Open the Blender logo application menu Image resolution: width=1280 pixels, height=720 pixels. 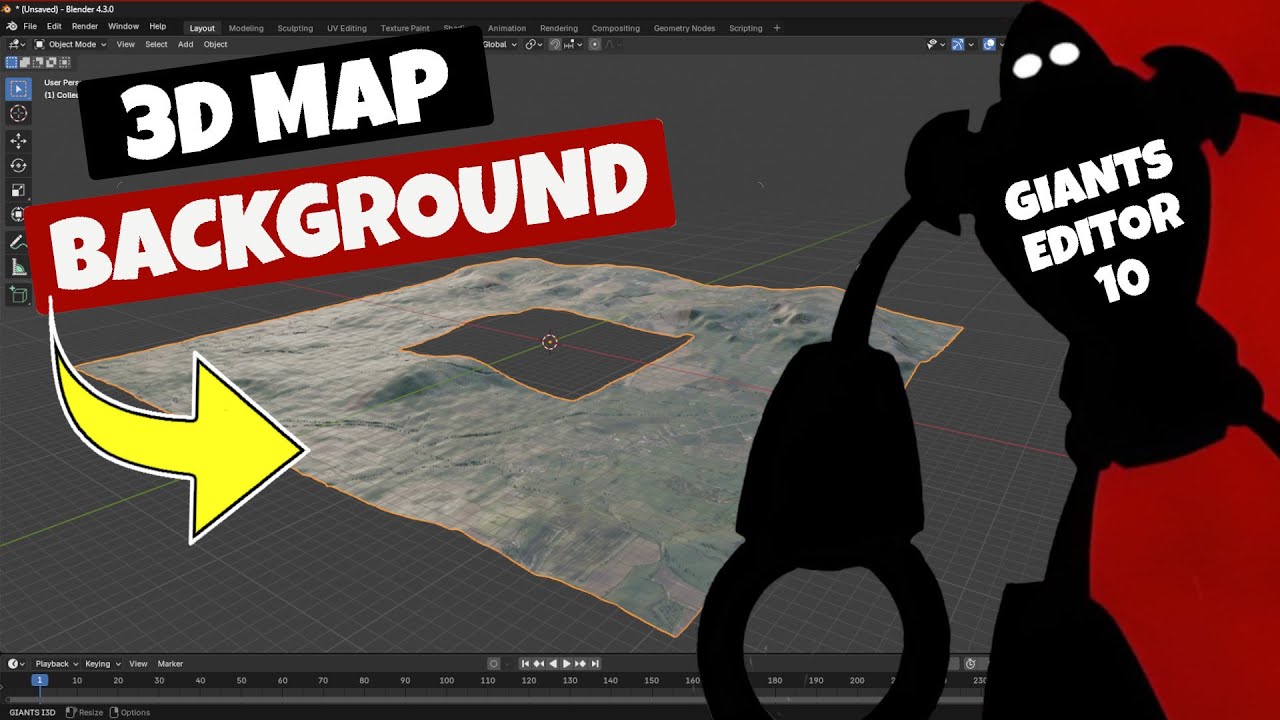11,26
